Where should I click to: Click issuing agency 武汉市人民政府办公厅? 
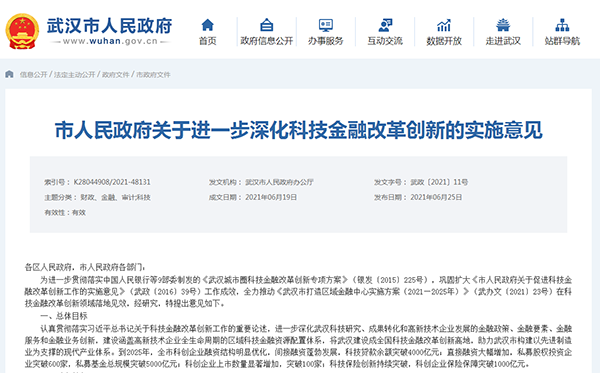(x=279, y=182)
